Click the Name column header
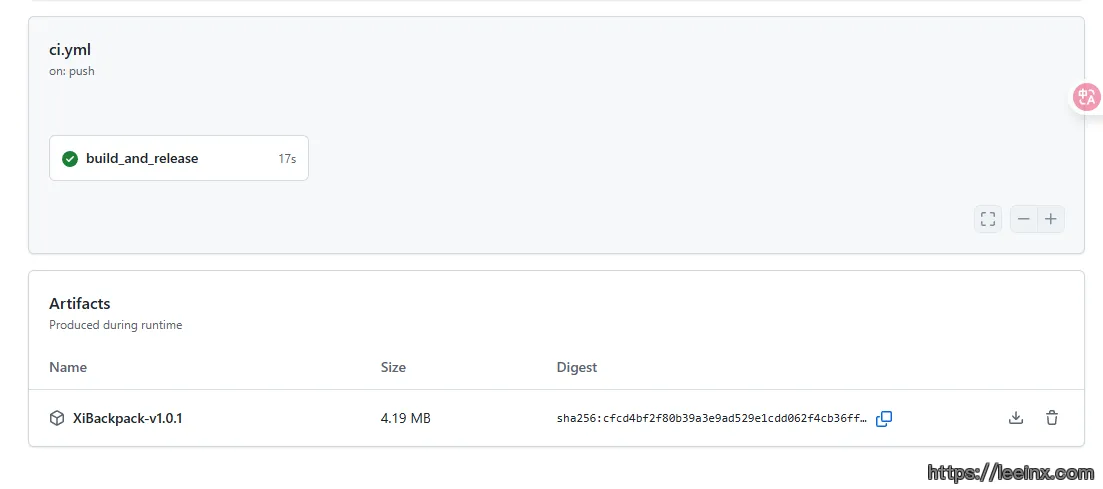Screen dimensions: 1103x489 [68, 367]
